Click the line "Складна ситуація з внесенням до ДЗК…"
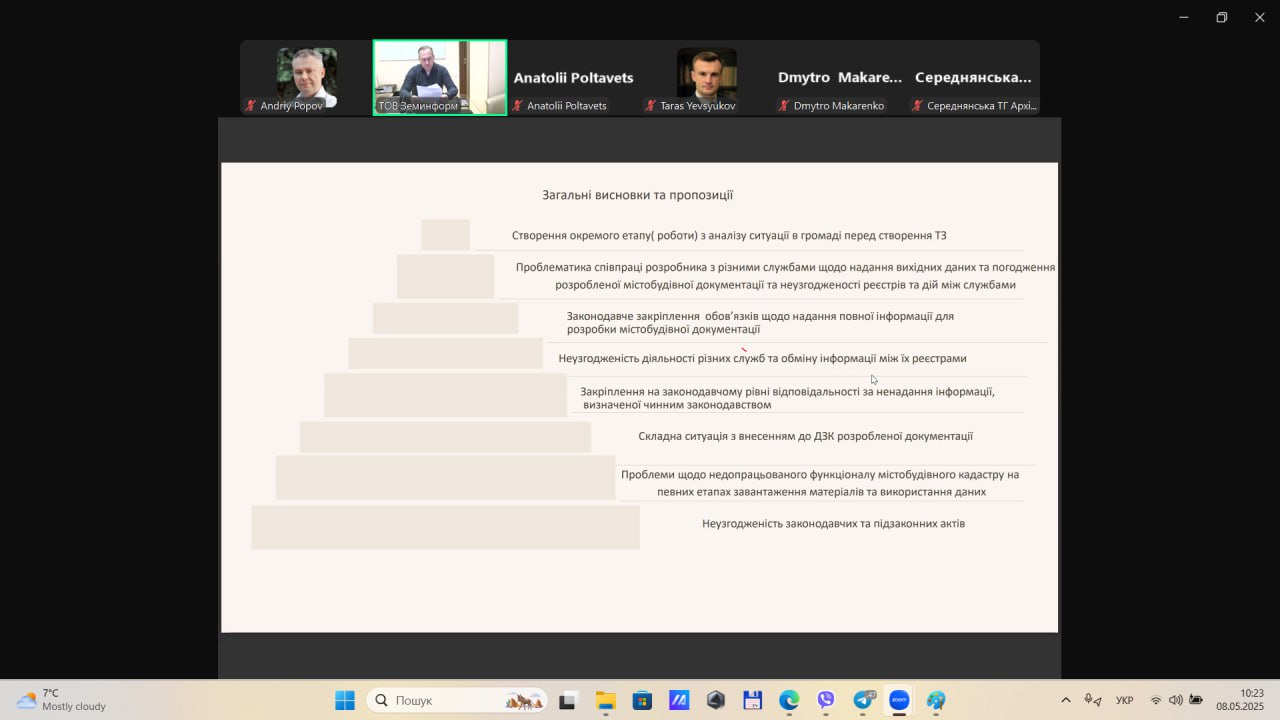This screenshot has width=1280, height=720. pos(805,436)
